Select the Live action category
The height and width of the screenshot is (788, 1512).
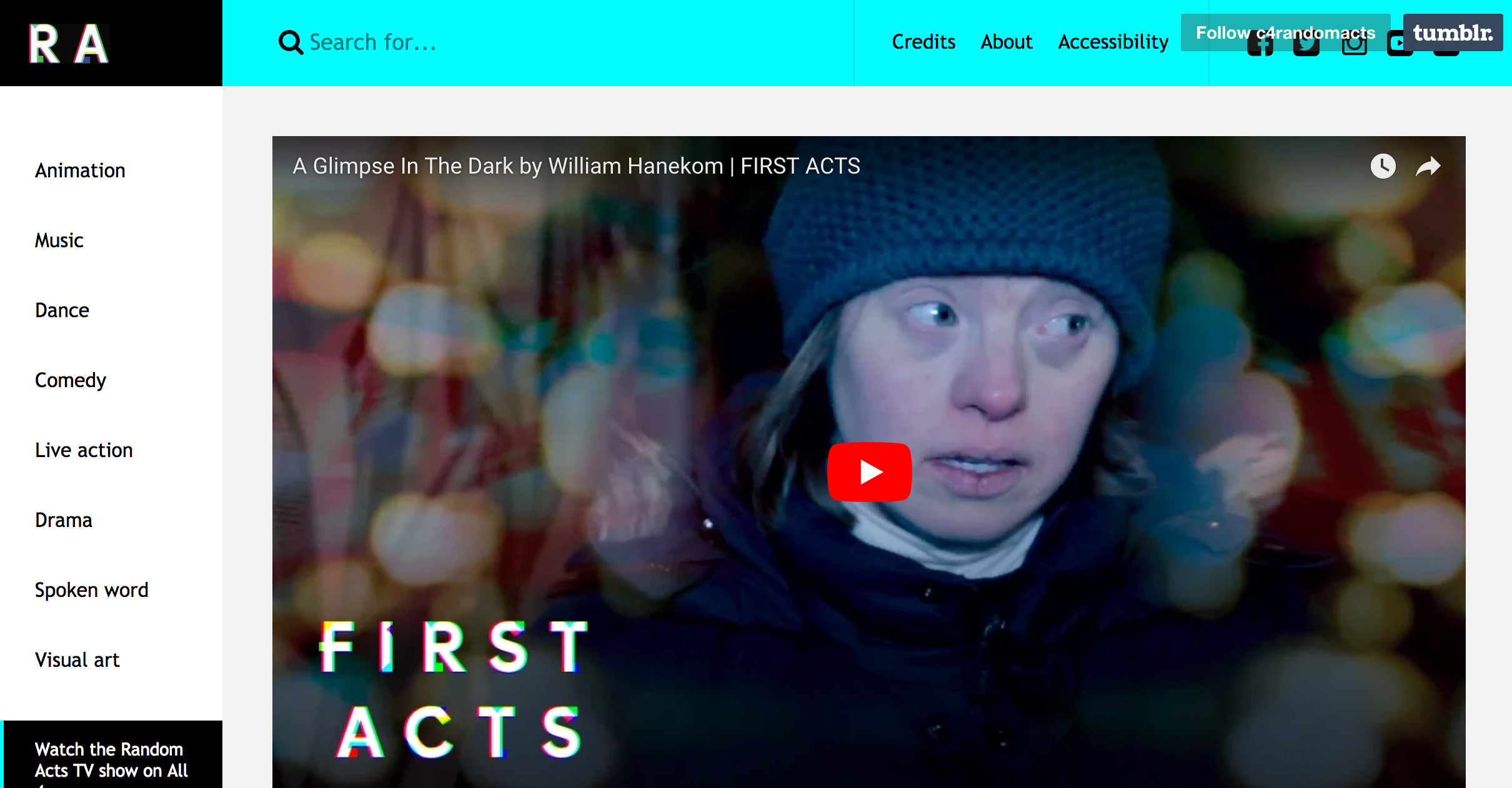click(84, 450)
